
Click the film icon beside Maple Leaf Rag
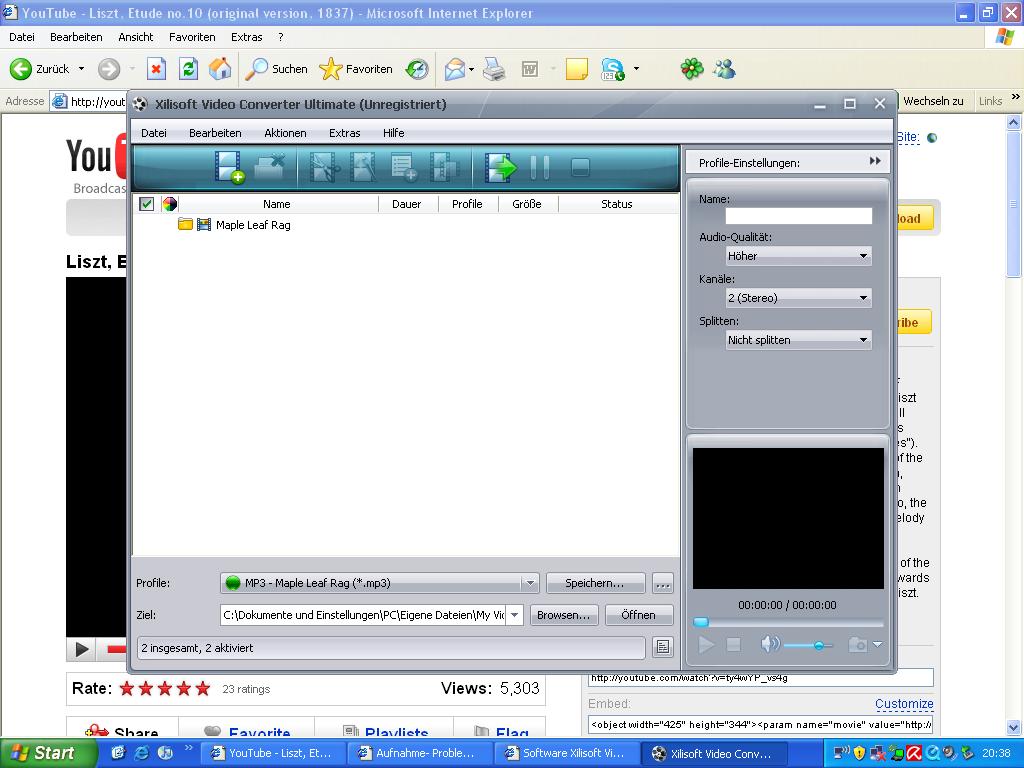pos(204,225)
